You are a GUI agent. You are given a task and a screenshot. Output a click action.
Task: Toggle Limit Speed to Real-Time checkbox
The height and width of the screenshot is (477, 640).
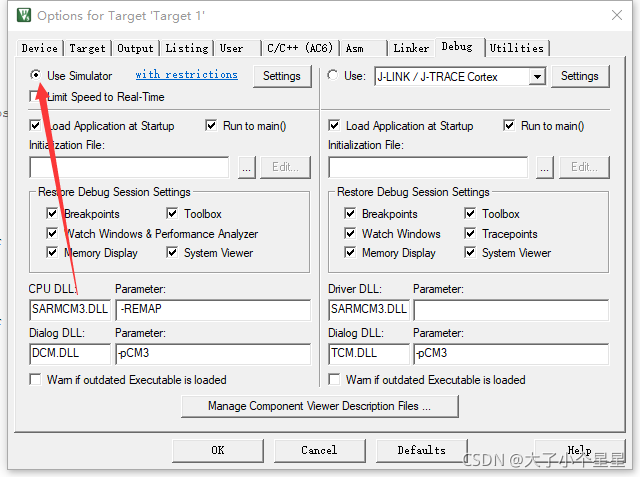35,97
